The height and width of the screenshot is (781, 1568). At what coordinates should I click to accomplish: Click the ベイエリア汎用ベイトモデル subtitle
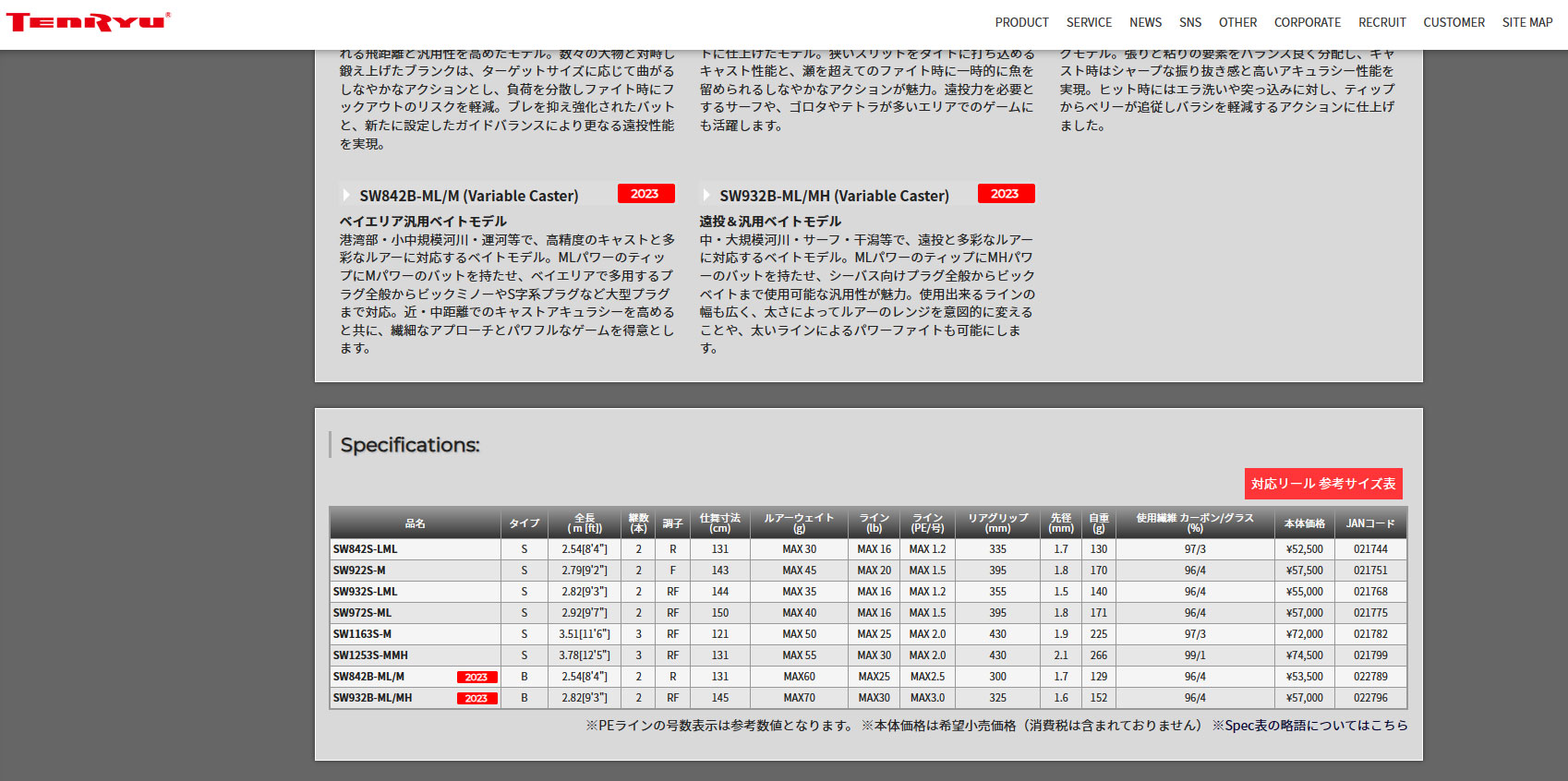point(423,222)
